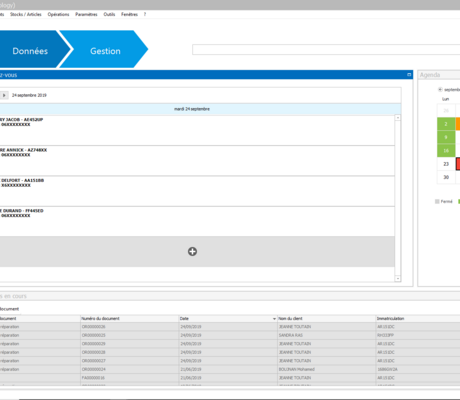Open the DELFORT - AA151BB appointment

tap(197, 191)
